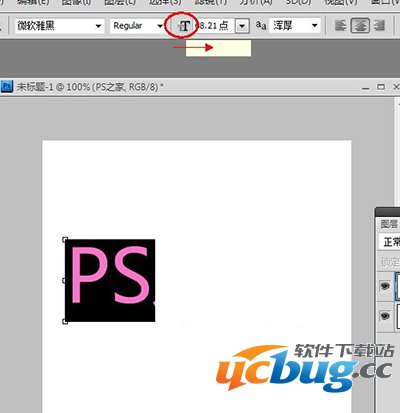Right-align the text
This screenshot has width=400, height=413.
[x=379, y=25]
